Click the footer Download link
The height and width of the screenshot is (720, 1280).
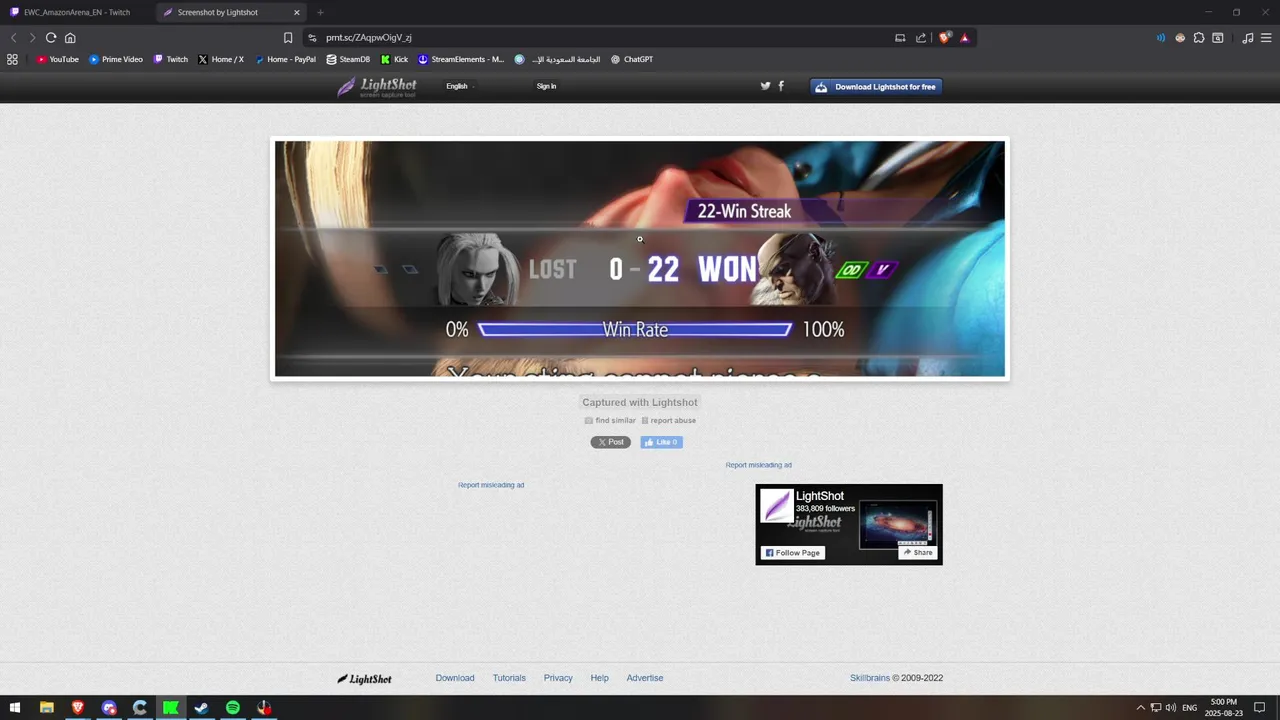[455, 678]
